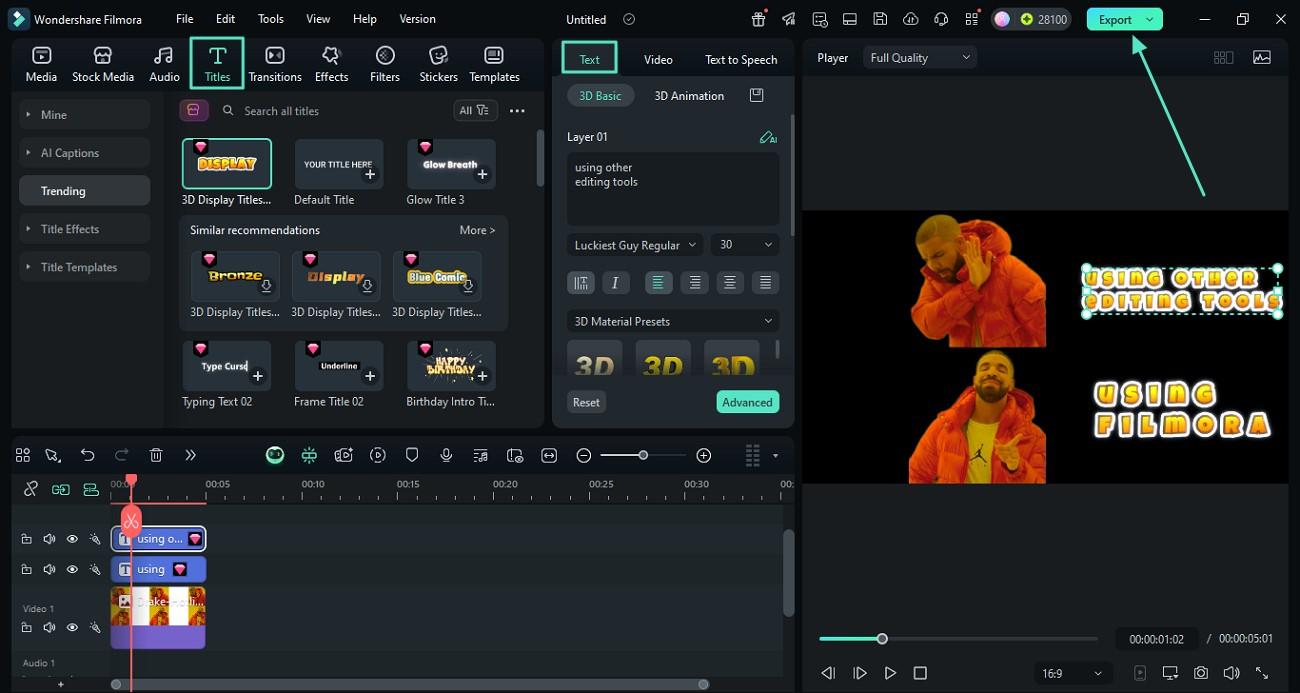Click the Advanced button

pos(747,402)
